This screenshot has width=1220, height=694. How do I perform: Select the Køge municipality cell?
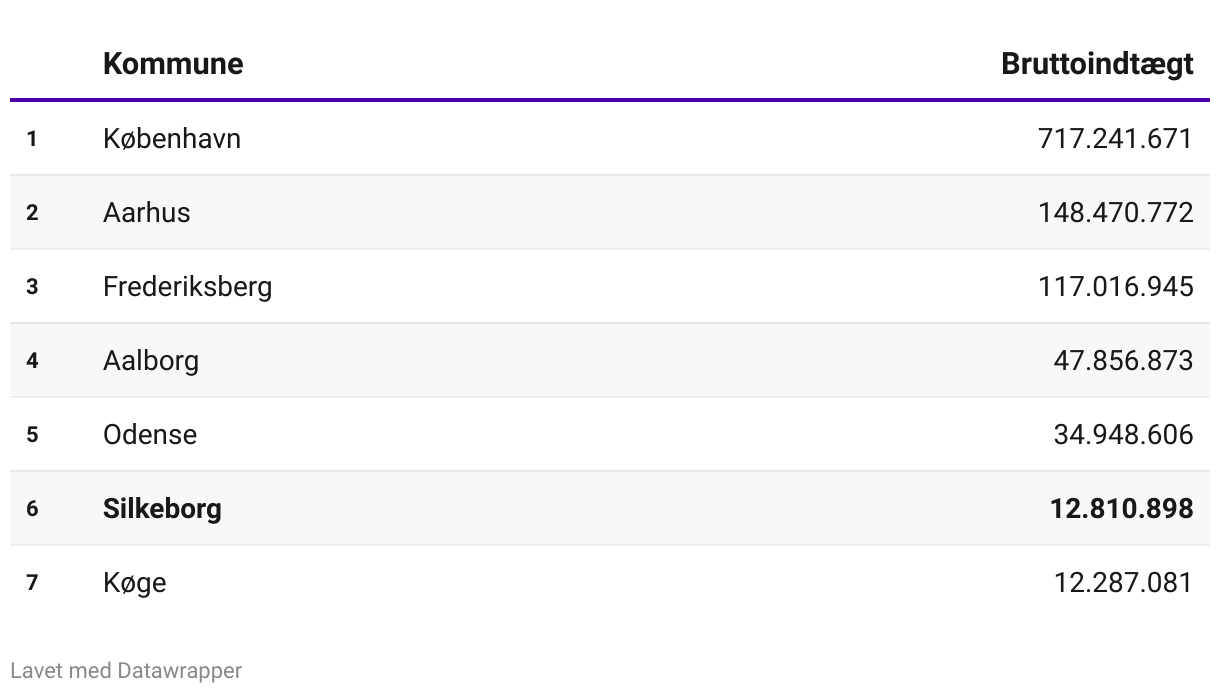pyautogui.click(x=134, y=582)
